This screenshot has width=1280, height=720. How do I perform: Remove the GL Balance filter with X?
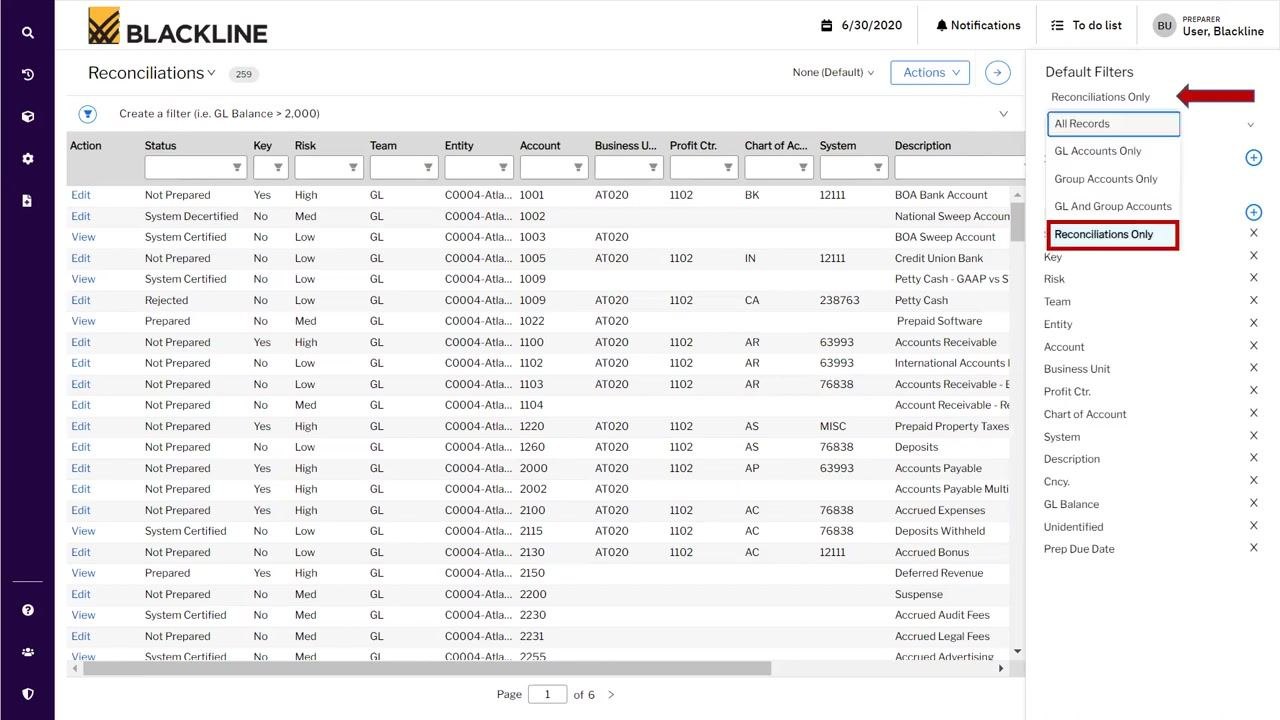click(1254, 503)
